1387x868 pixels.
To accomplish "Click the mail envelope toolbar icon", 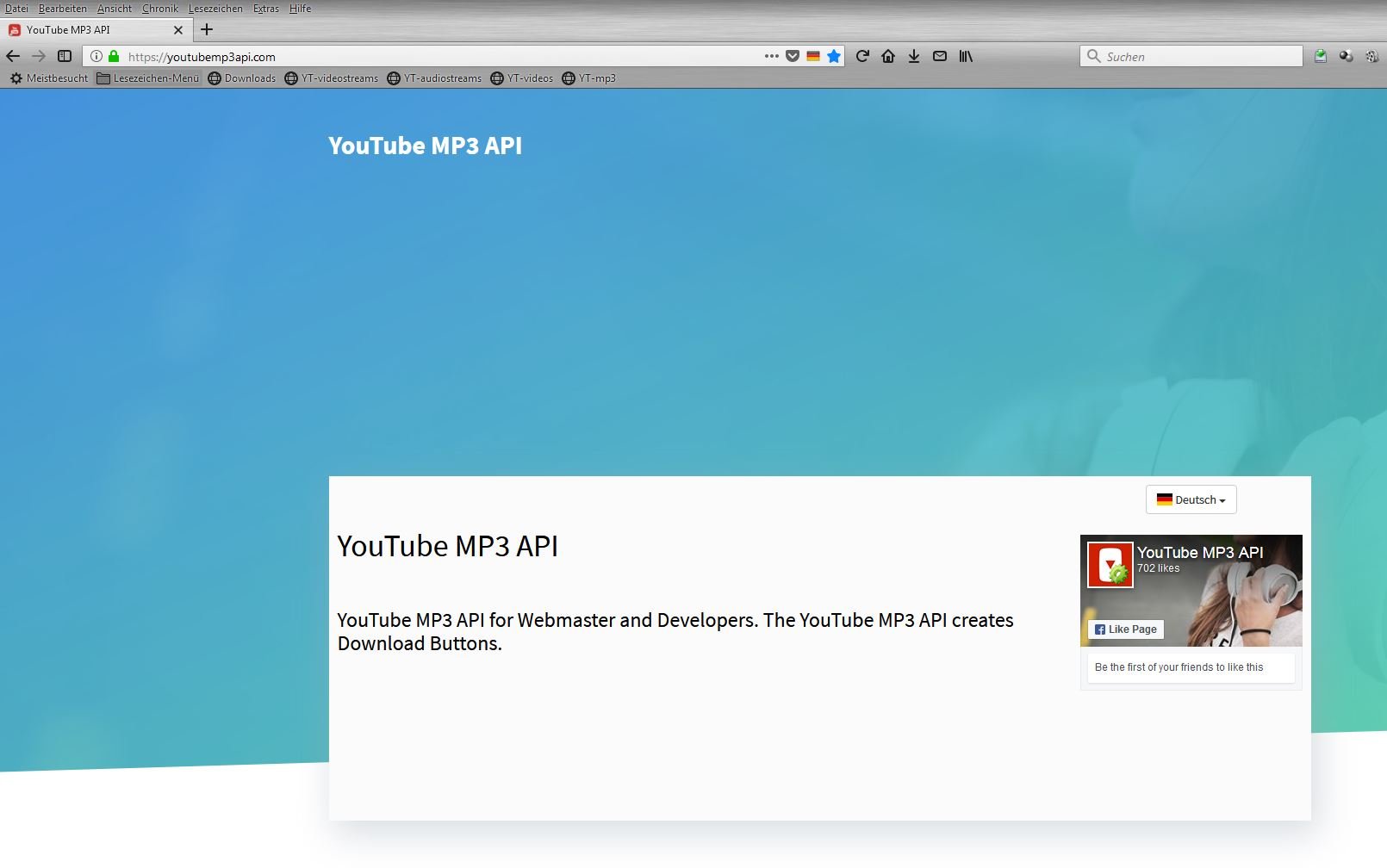I will pos(940,56).
